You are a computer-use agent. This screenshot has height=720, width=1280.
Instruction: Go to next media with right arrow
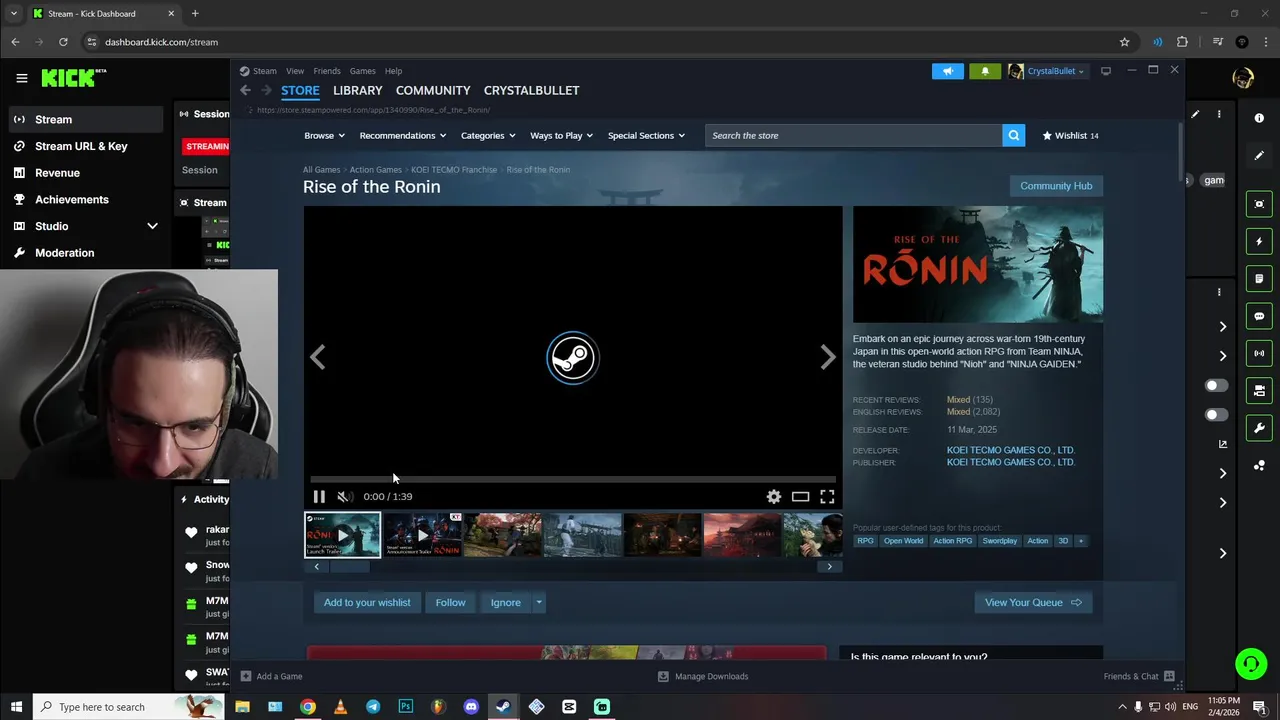(x=827, y=357)
